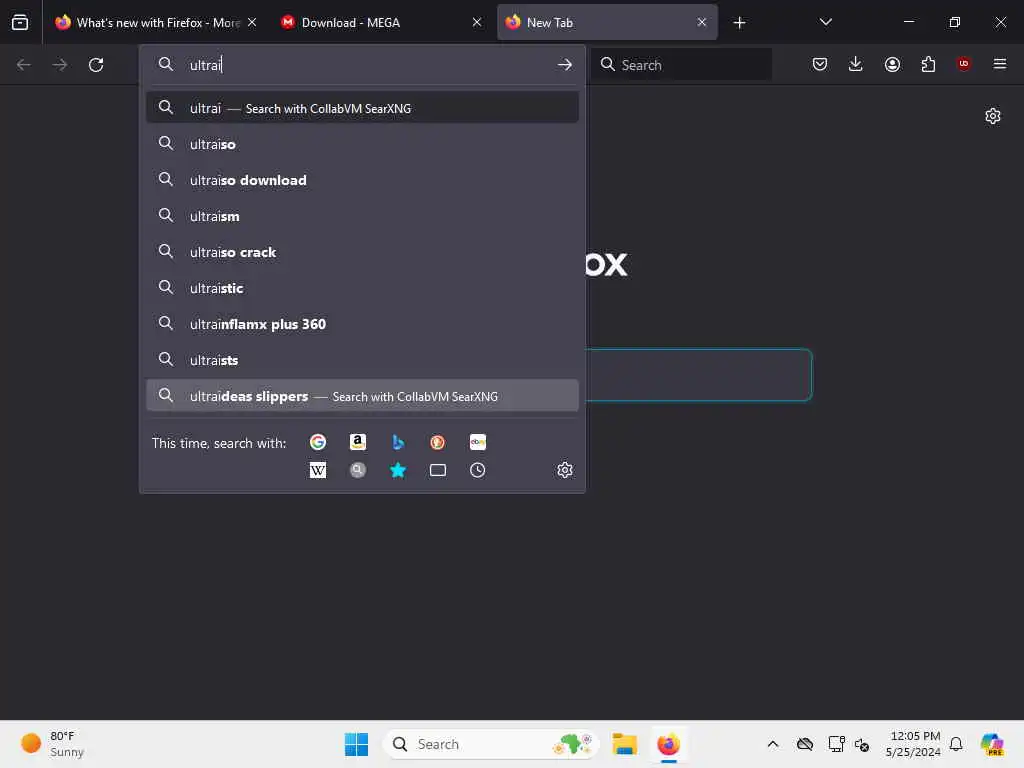Search this time with eBay
Viewport: 1024px width, 768px height.
[477, 442]
